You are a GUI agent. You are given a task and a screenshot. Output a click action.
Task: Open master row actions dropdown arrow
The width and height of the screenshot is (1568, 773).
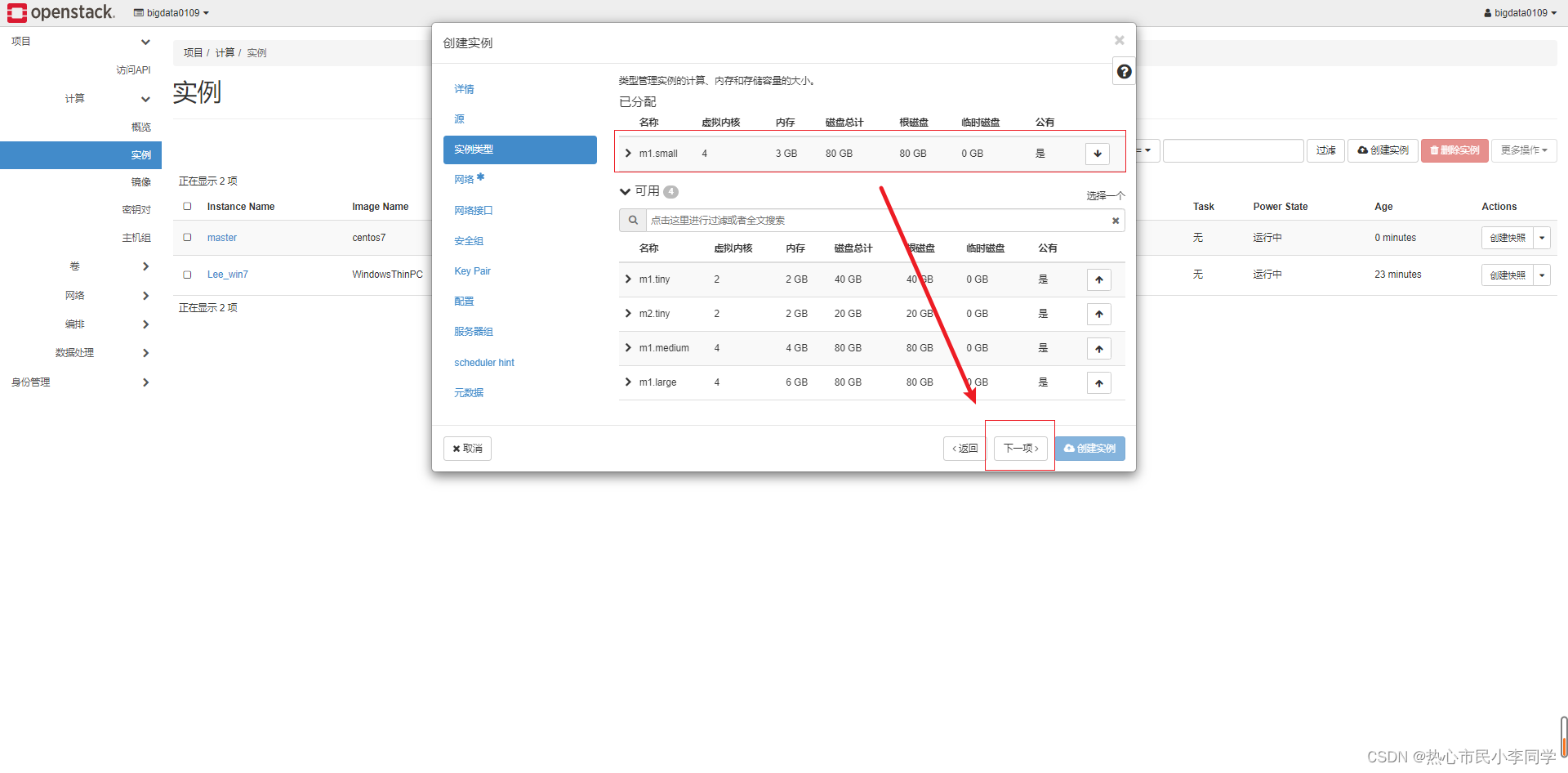[1542, 238]
